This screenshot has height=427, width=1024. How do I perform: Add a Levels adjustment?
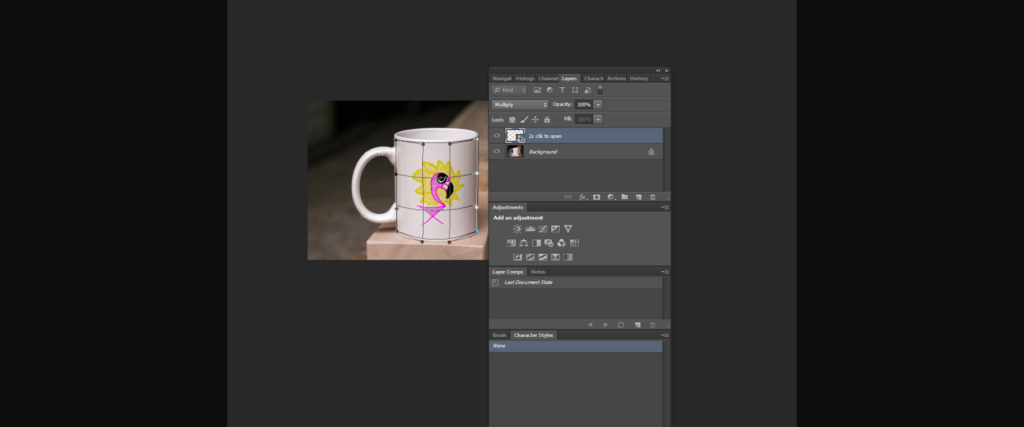coord(530,229)
